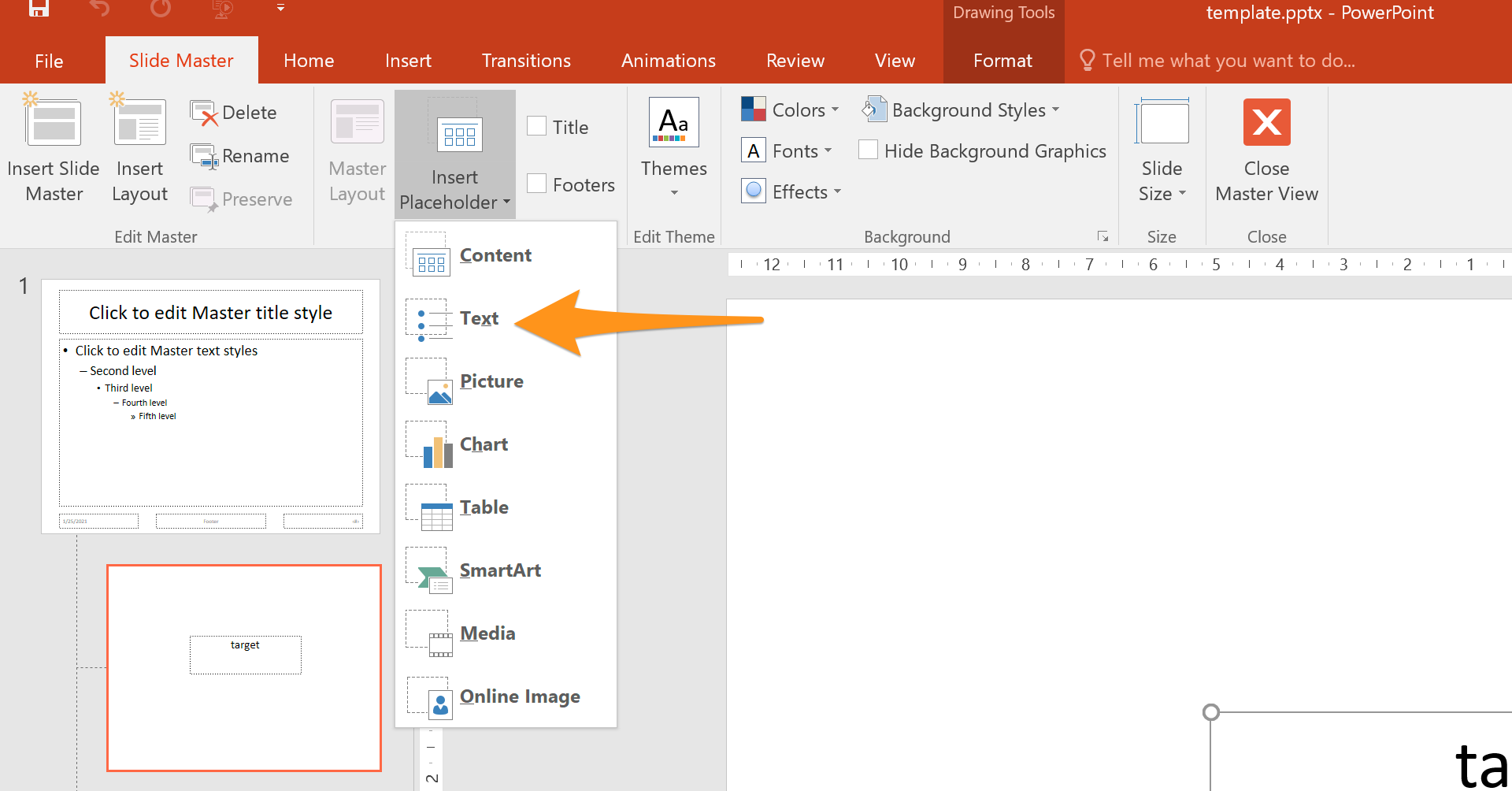This screenshot has width=1512, height=791.
Task: Check Hide Background Graphics
Action: [x=868, y=150]
